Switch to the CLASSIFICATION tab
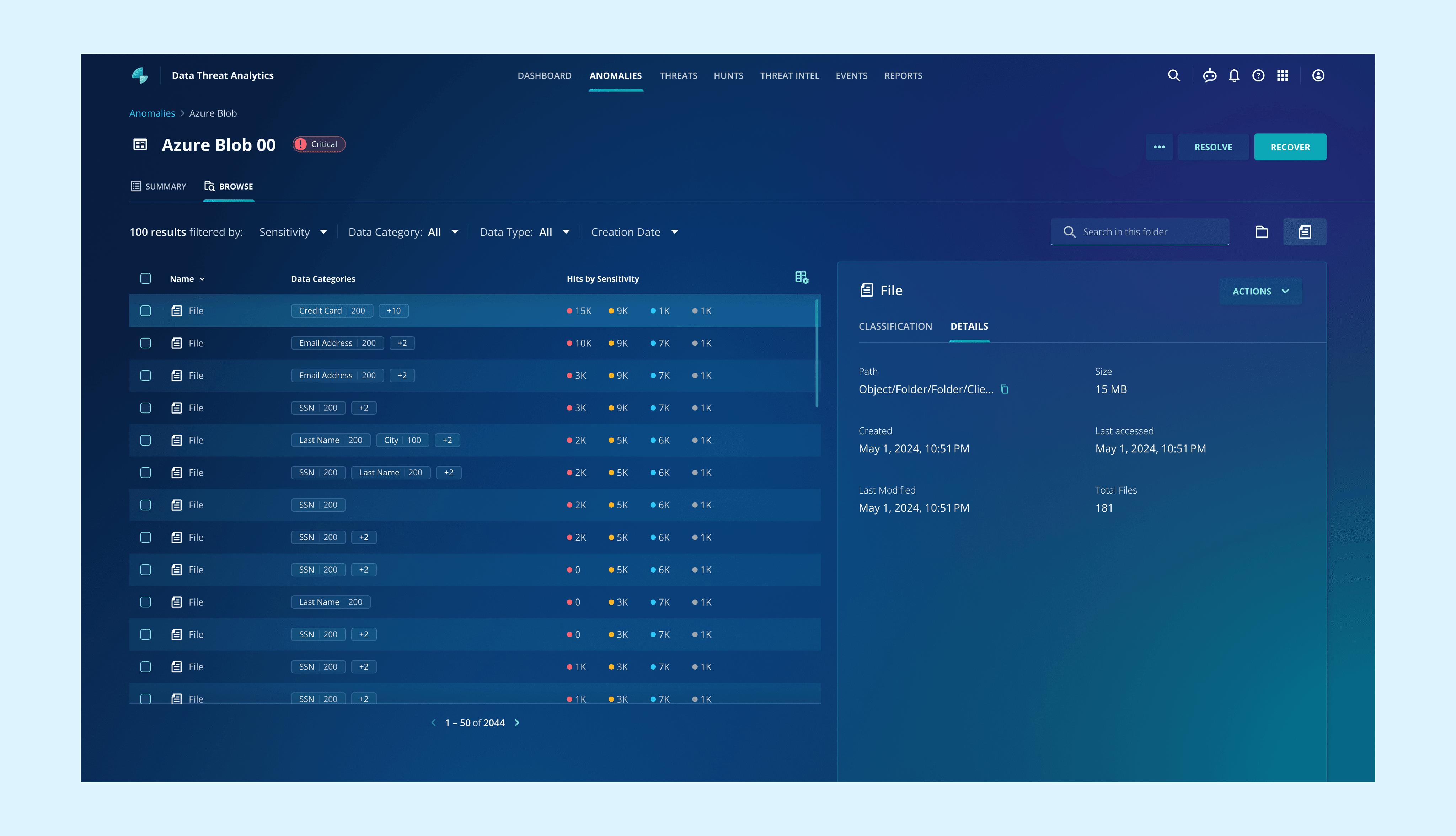The width and height of the screenshot is (1456, 836). tap(895, 326)
